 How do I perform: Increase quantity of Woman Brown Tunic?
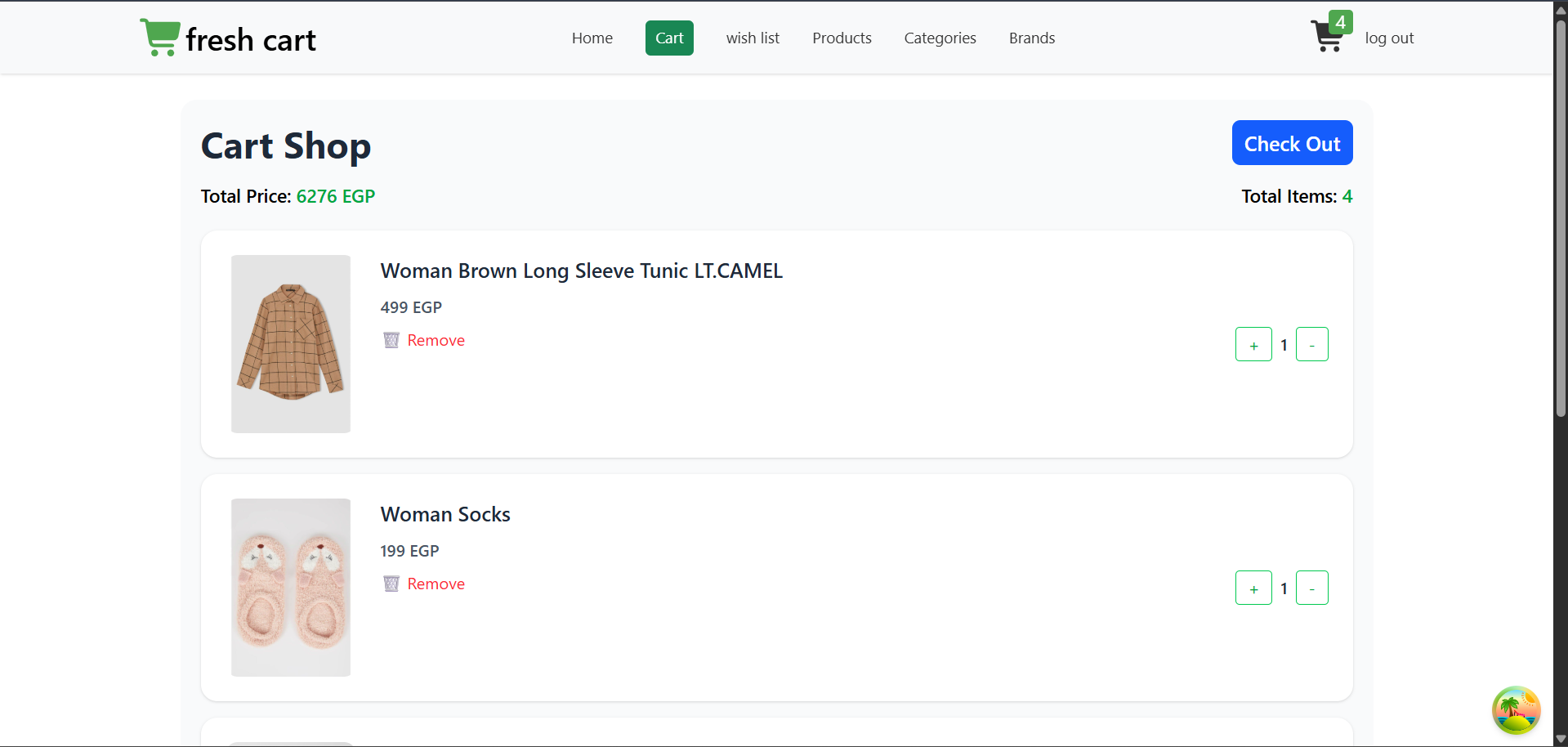pyautogui.click(x=1253, y=344)
